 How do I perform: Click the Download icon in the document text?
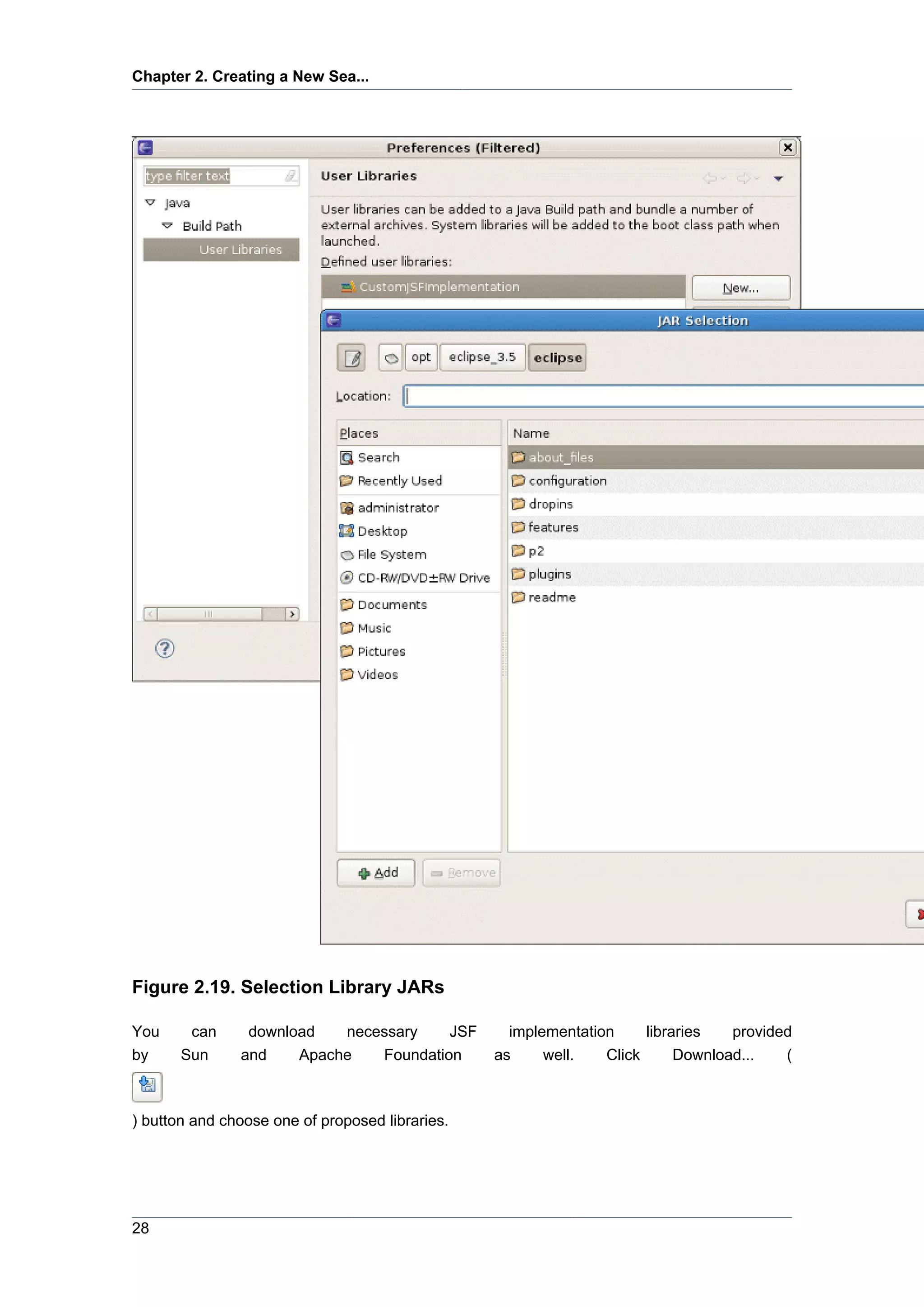coord(148,1087)
